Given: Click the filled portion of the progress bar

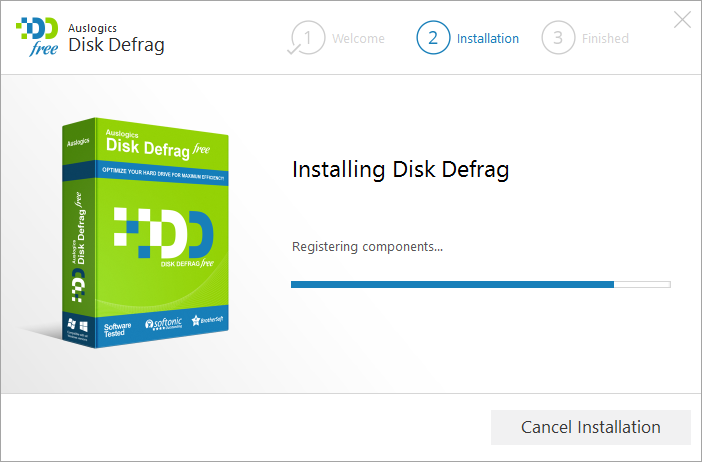Looking at the screenshot, I should [452, 284].
